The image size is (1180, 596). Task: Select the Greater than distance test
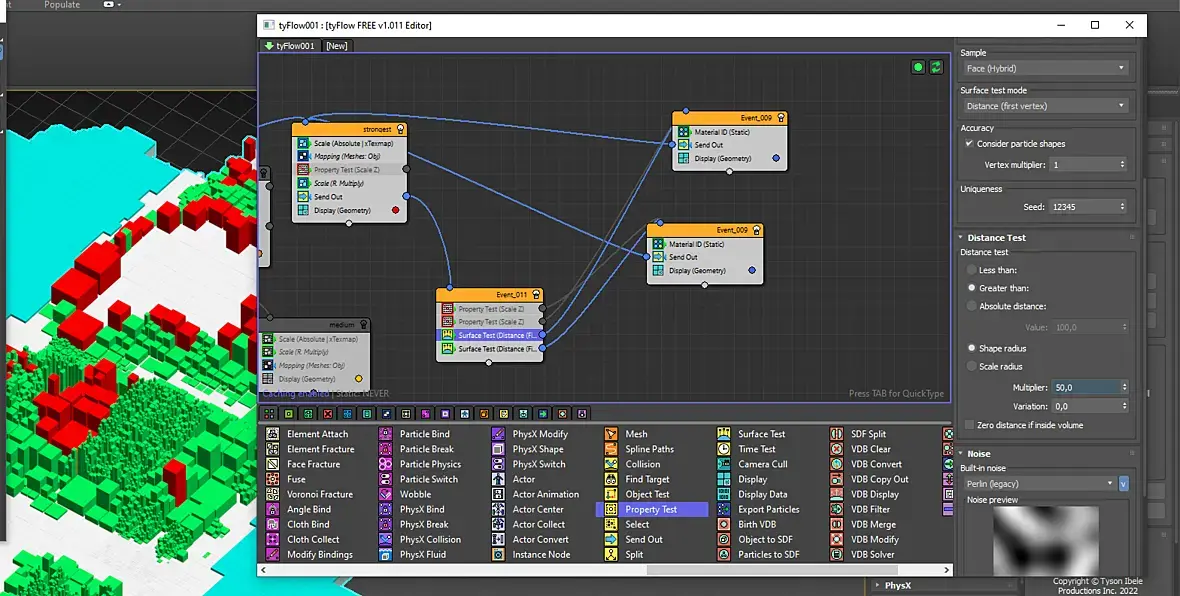(x=972, y=288)
